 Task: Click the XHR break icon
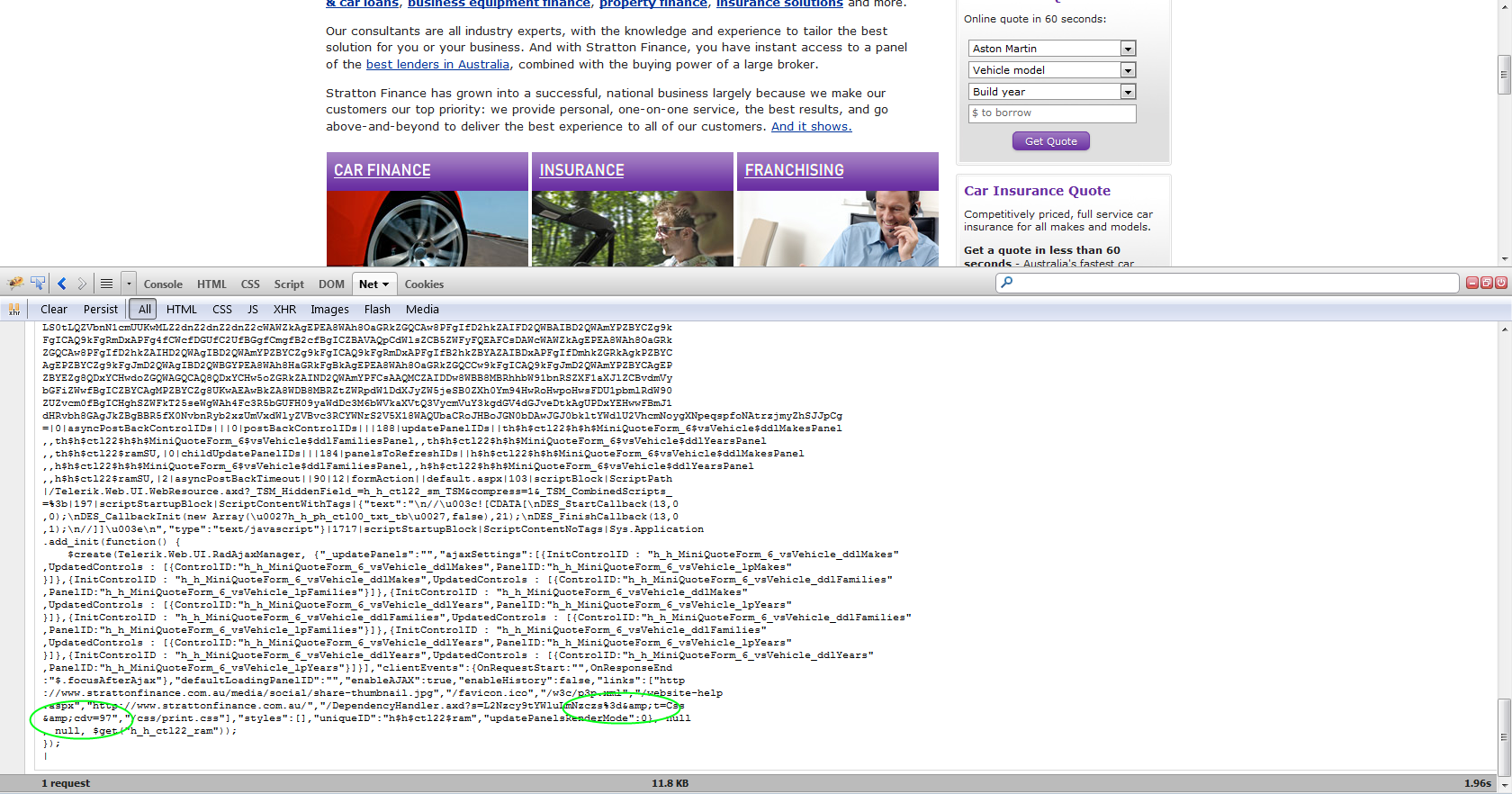(14, 309)
